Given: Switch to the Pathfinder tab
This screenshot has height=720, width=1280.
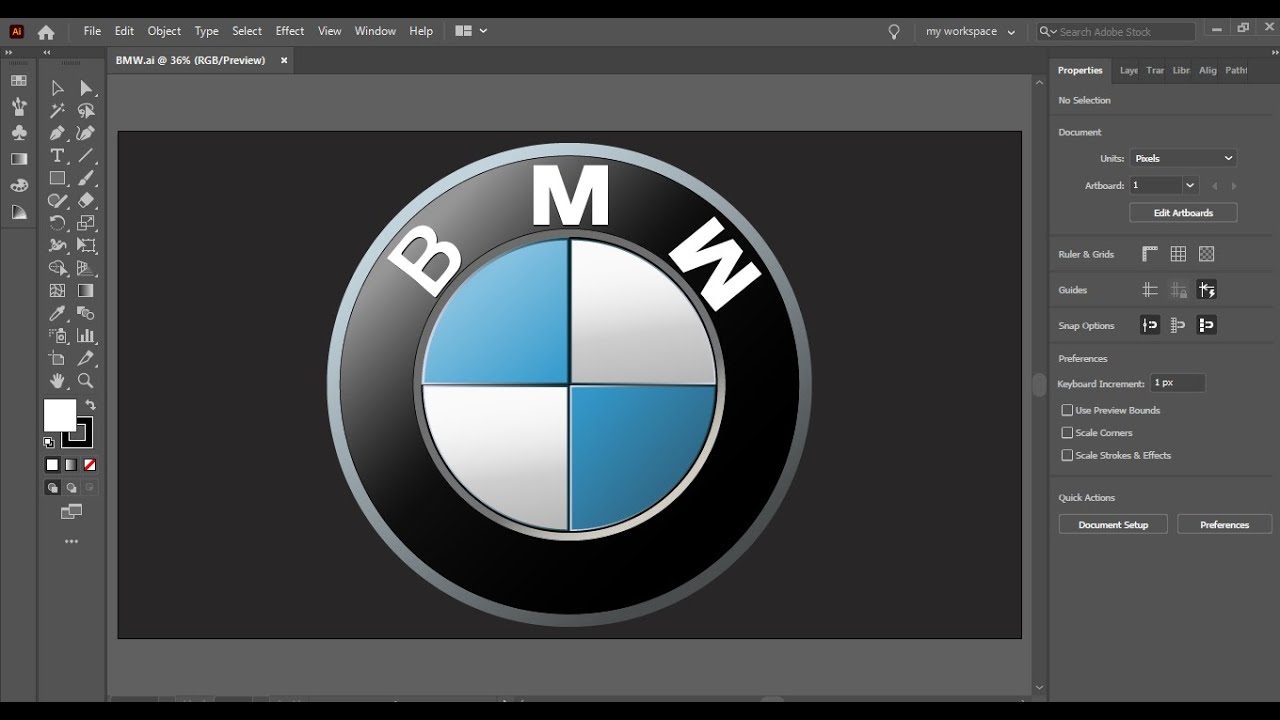Looking at the screenshot, I should 1236,70.
